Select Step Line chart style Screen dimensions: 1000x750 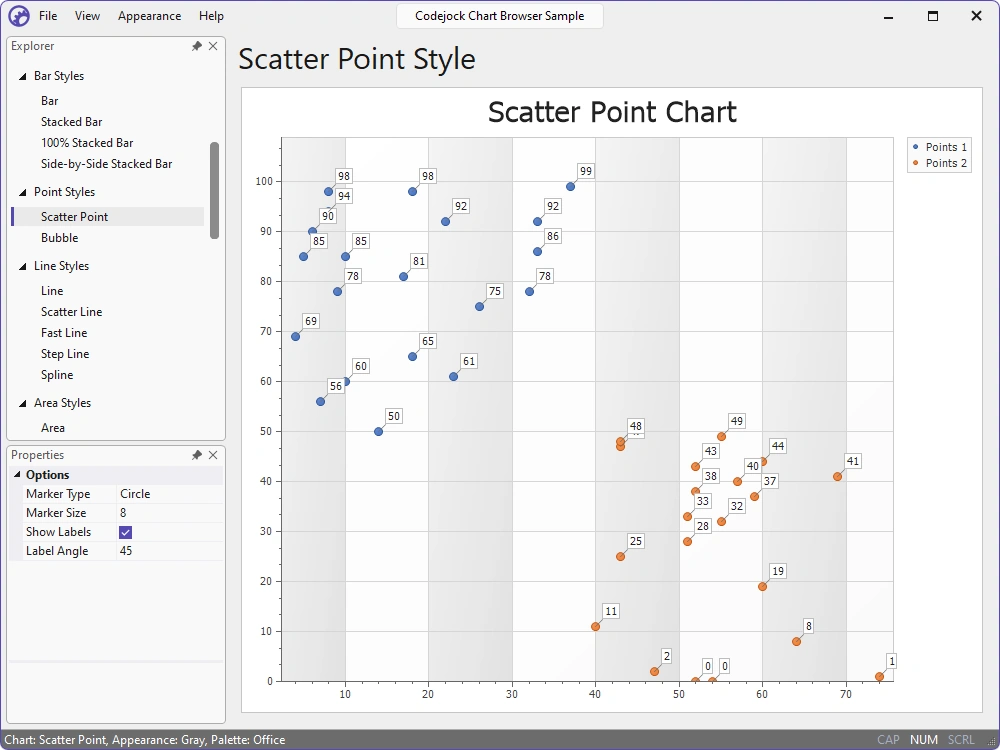[65, 354]
